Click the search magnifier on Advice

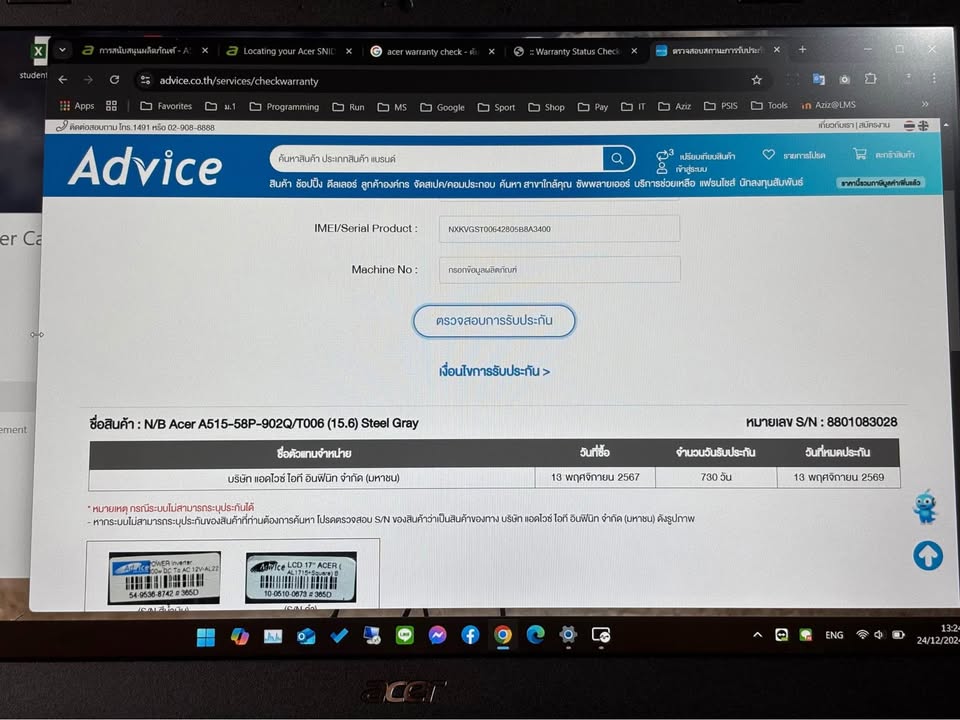click(x=617, y=159)
